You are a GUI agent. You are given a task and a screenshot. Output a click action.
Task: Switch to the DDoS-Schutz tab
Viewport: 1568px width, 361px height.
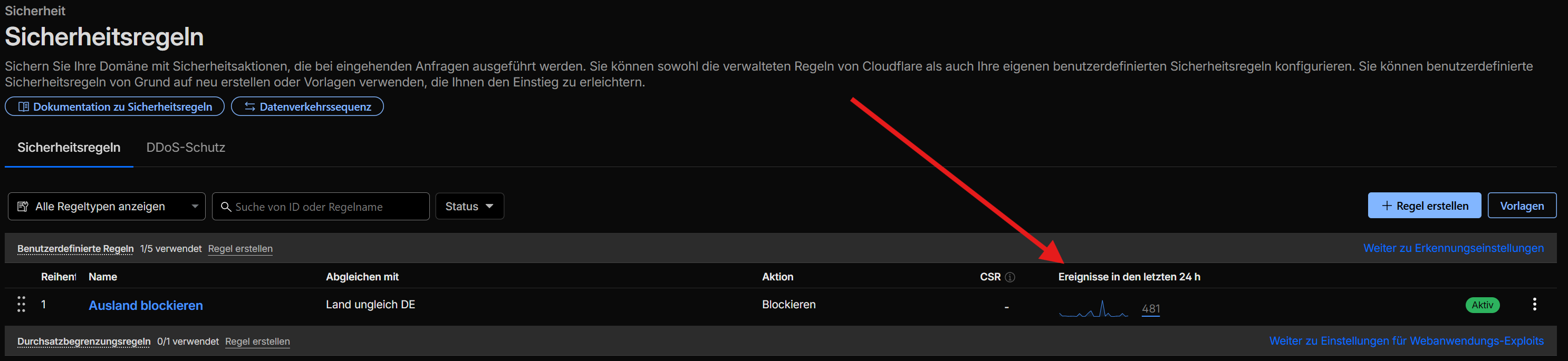pos(186,148)
